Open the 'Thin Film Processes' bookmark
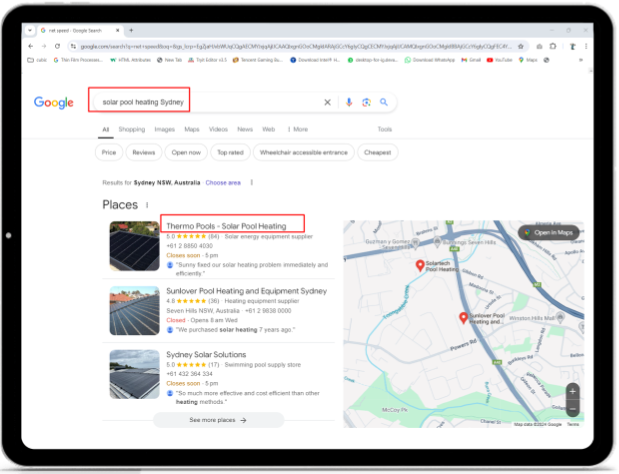Image resolution: width=619 pixels, height=474 pixels. 78,60
